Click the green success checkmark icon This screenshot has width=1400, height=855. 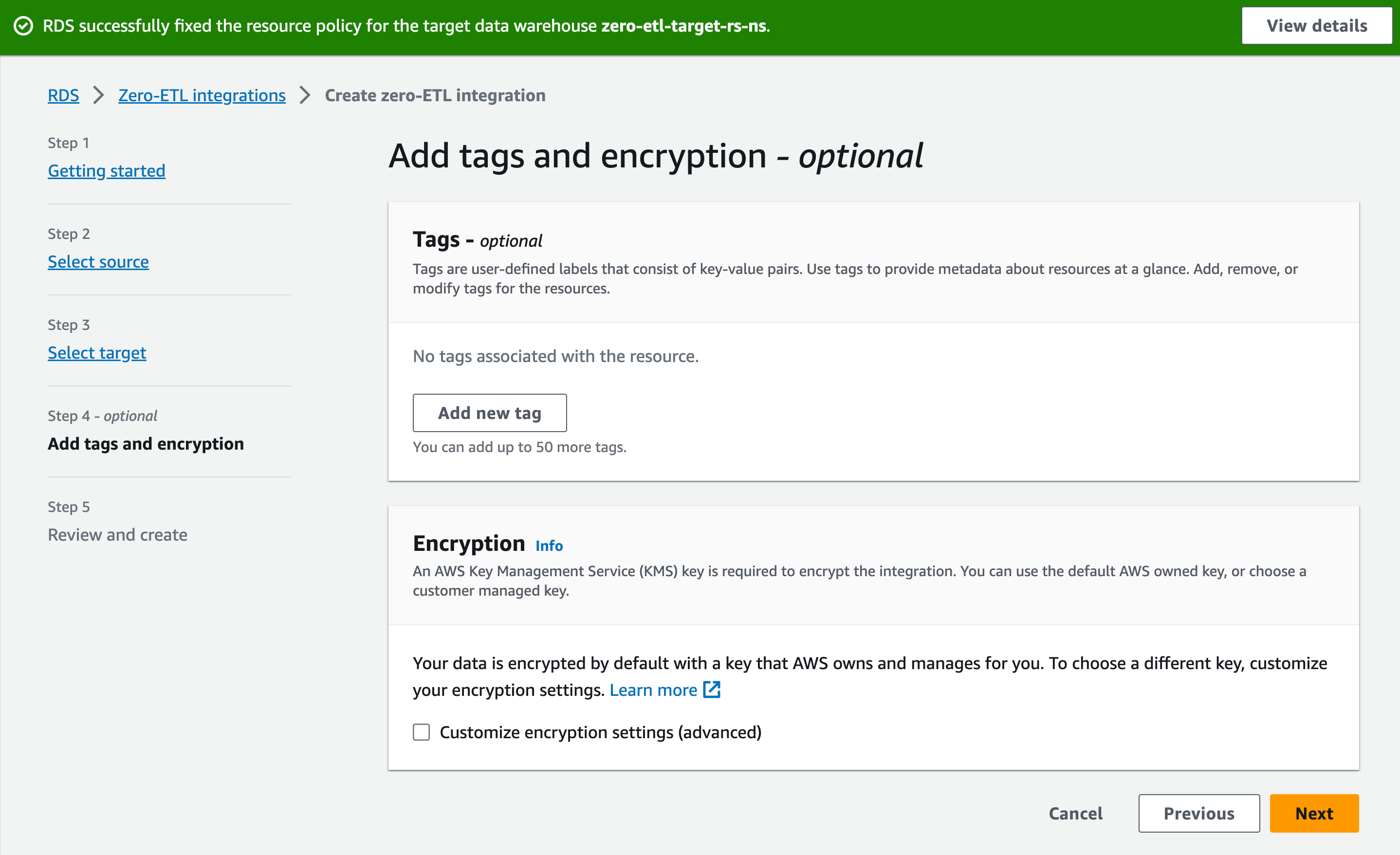(x=23, y=26)
